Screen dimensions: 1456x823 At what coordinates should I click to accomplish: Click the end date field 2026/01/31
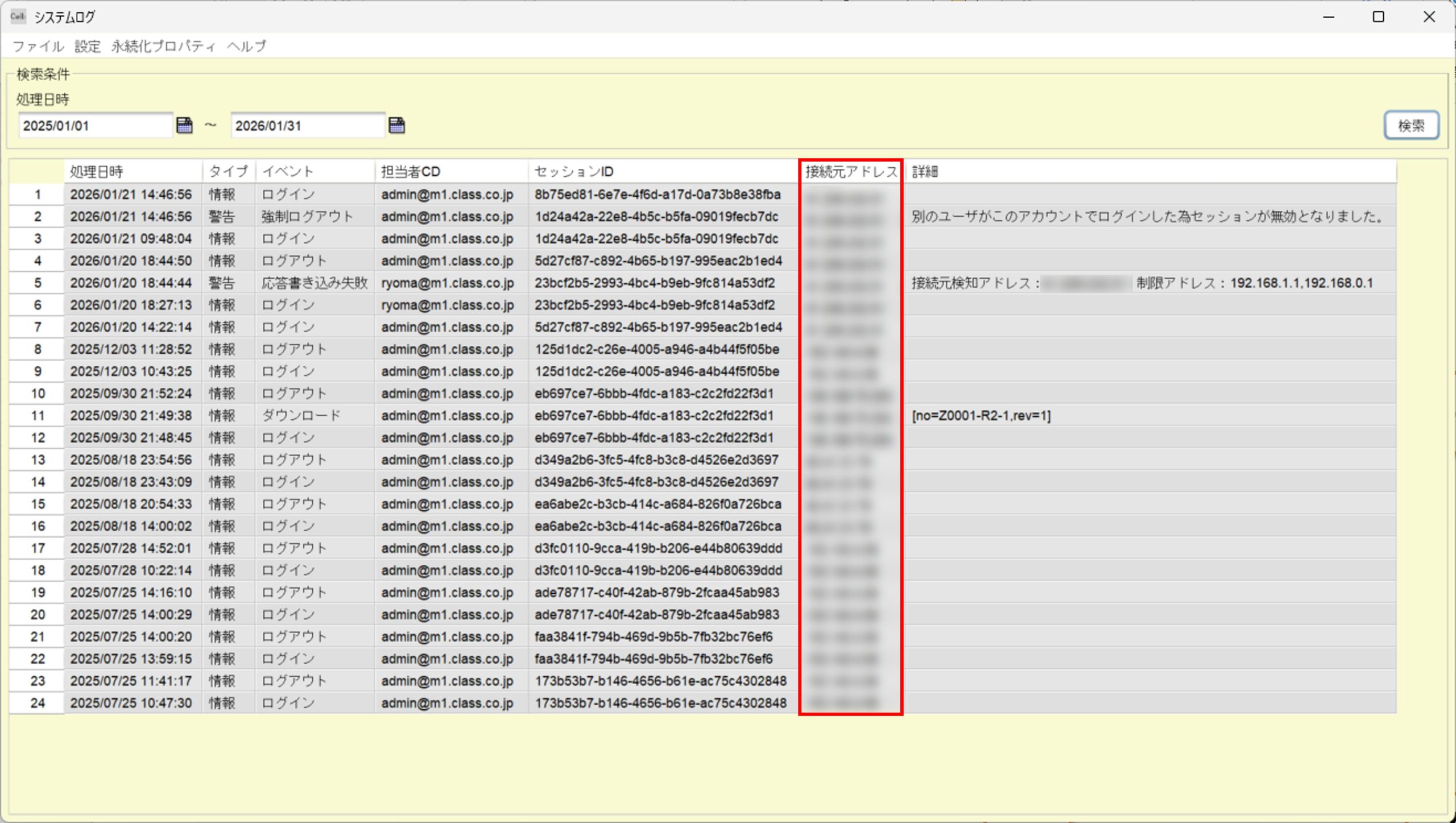[x=307, y=126]
